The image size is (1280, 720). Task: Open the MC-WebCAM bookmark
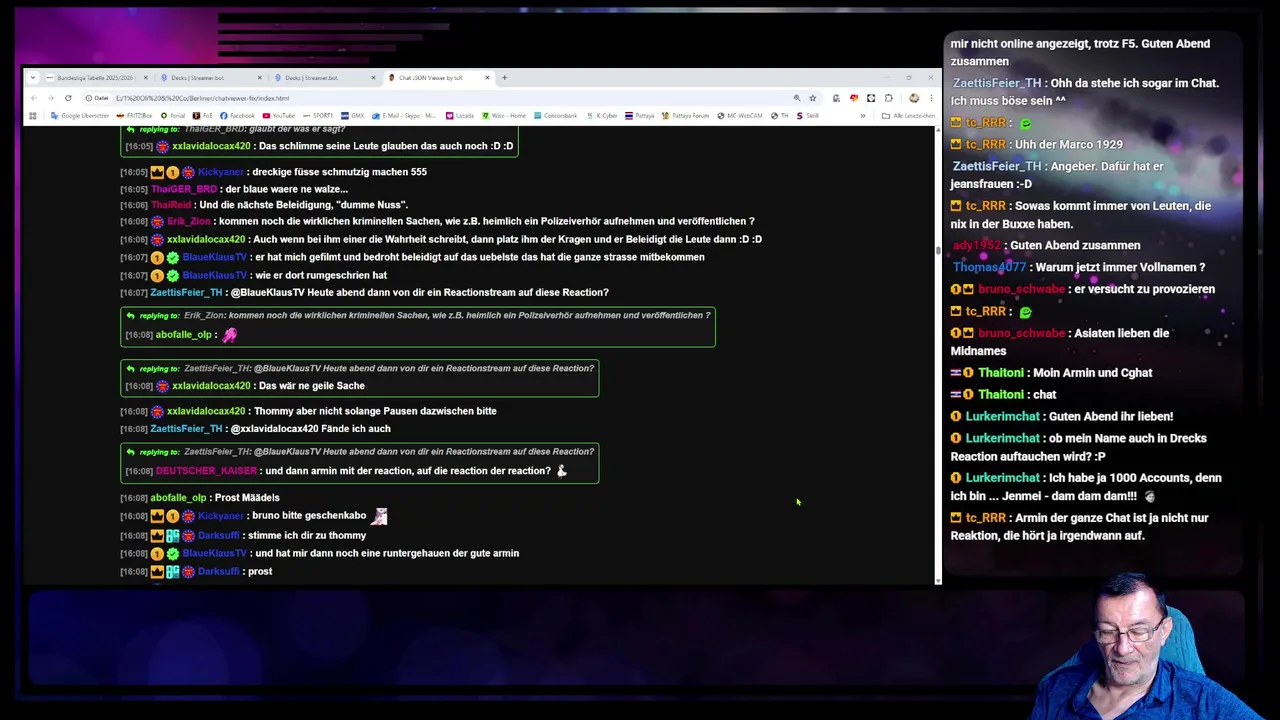tap(741, 116)
